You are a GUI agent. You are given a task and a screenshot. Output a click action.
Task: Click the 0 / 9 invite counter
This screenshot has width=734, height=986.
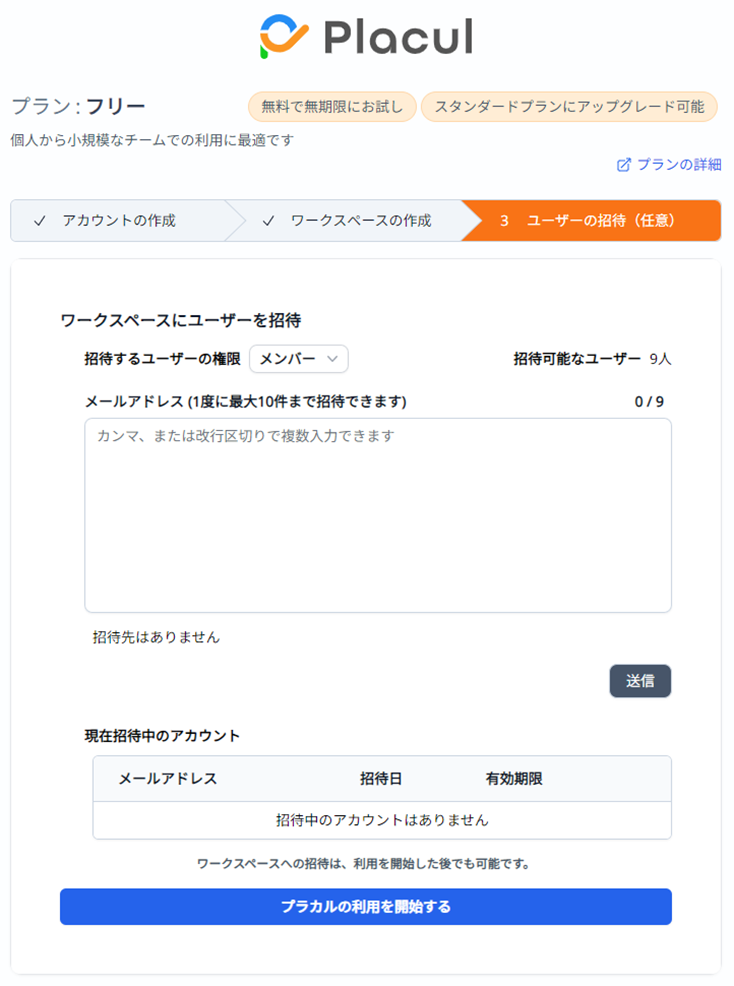coord(649,402)
